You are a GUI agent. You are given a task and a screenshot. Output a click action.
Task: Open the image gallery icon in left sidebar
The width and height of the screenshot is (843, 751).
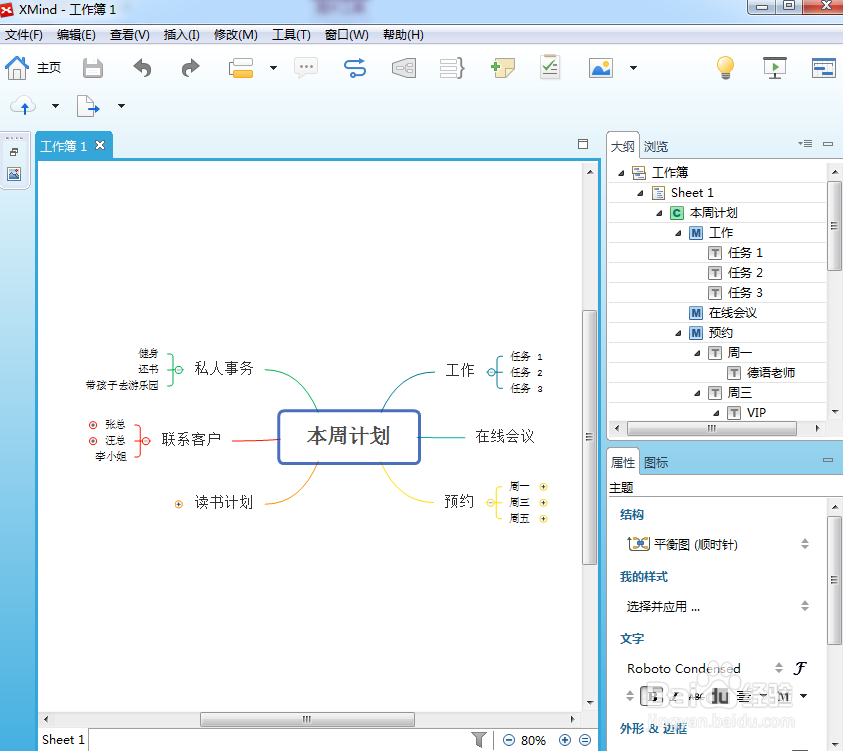click(x=14, y=174)
